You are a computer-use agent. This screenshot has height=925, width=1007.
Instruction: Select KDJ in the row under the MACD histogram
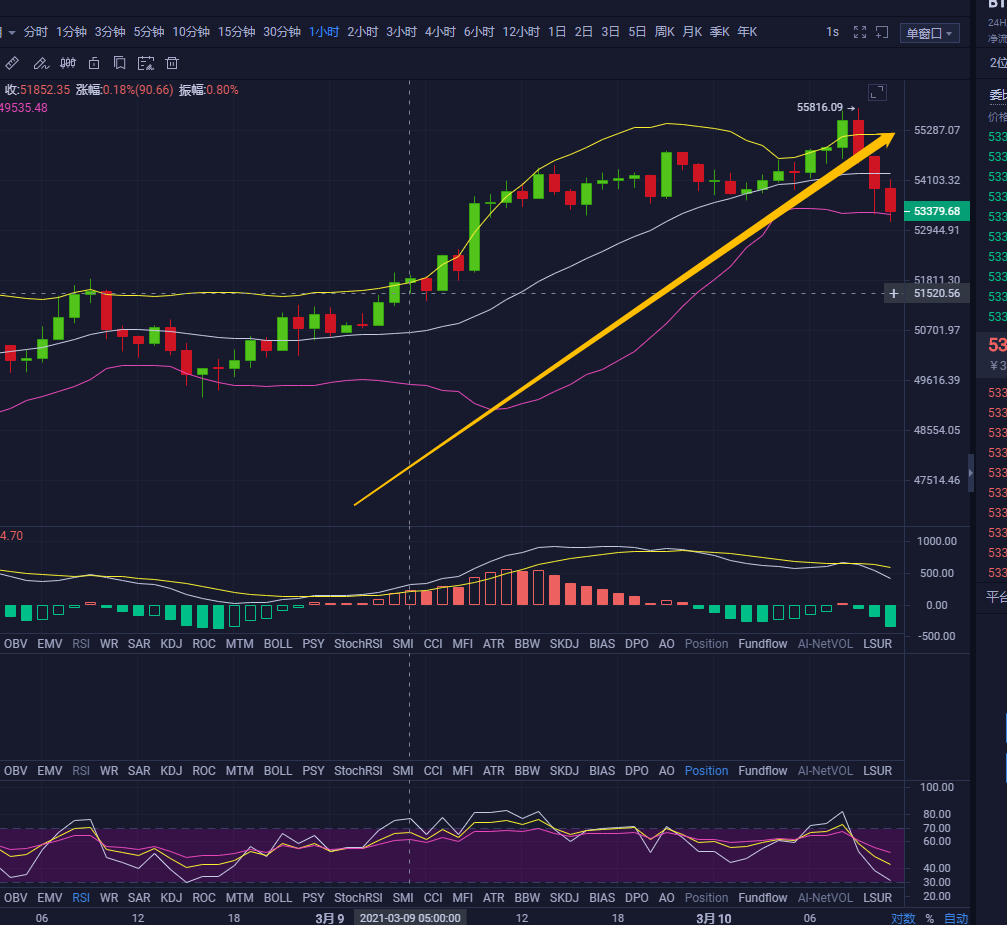171,644
